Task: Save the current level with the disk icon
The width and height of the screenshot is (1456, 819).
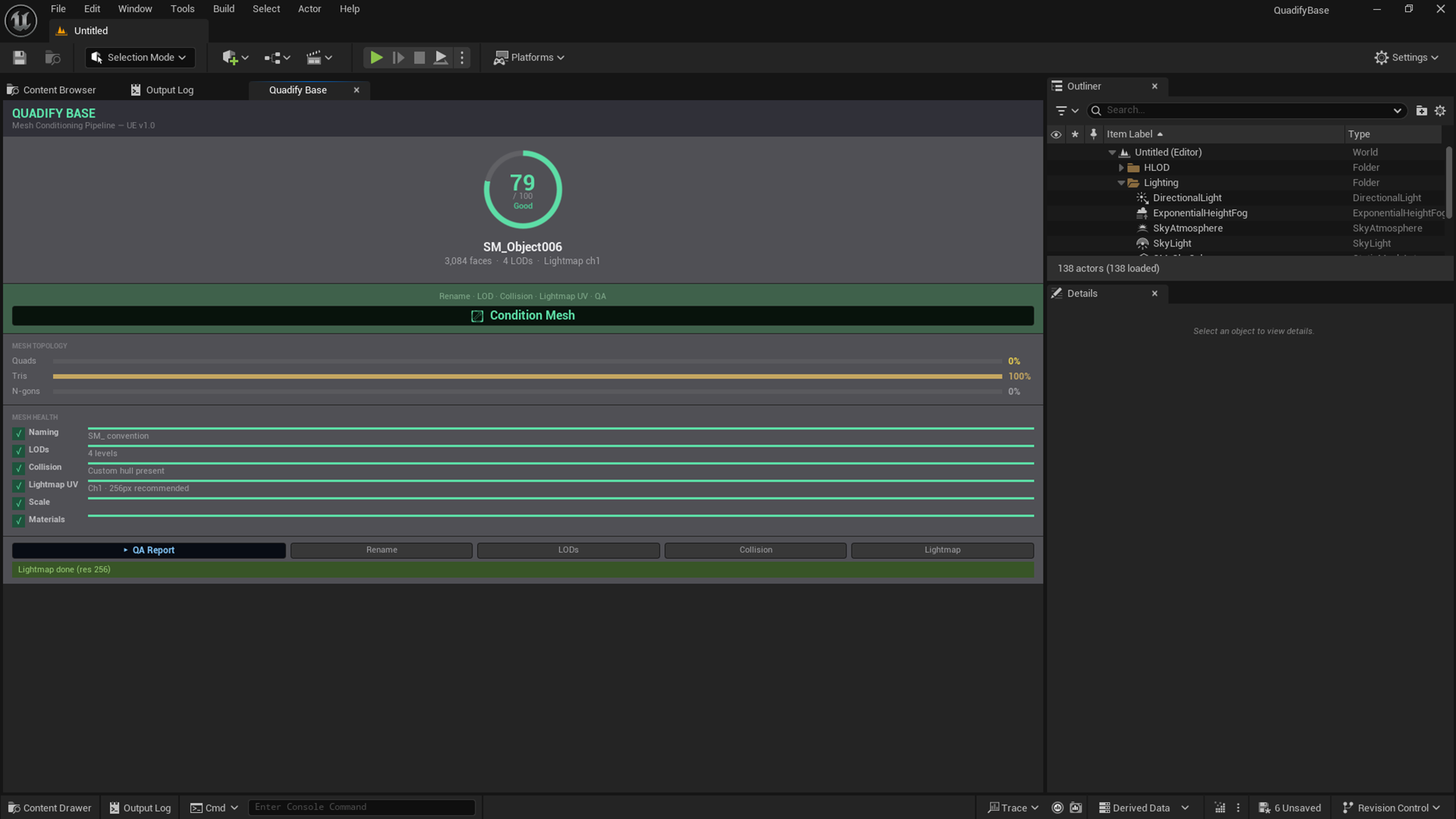Action: (20, 58)
